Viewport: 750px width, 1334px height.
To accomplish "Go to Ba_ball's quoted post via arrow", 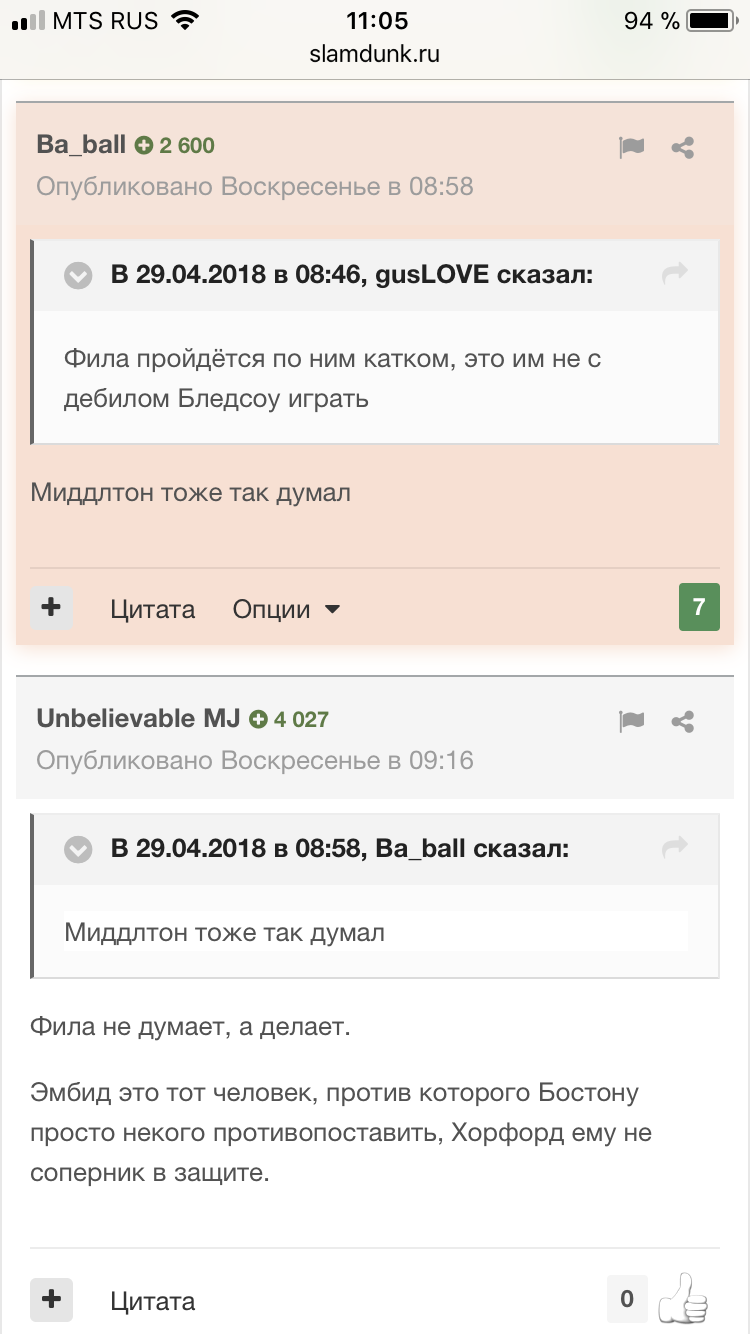I will coord(676,848).
